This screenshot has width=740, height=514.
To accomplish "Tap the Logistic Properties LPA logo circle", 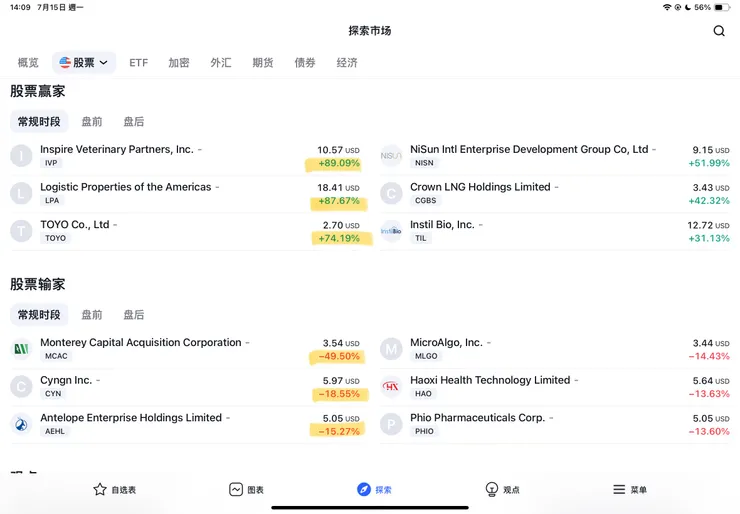I will click(21, 194).
